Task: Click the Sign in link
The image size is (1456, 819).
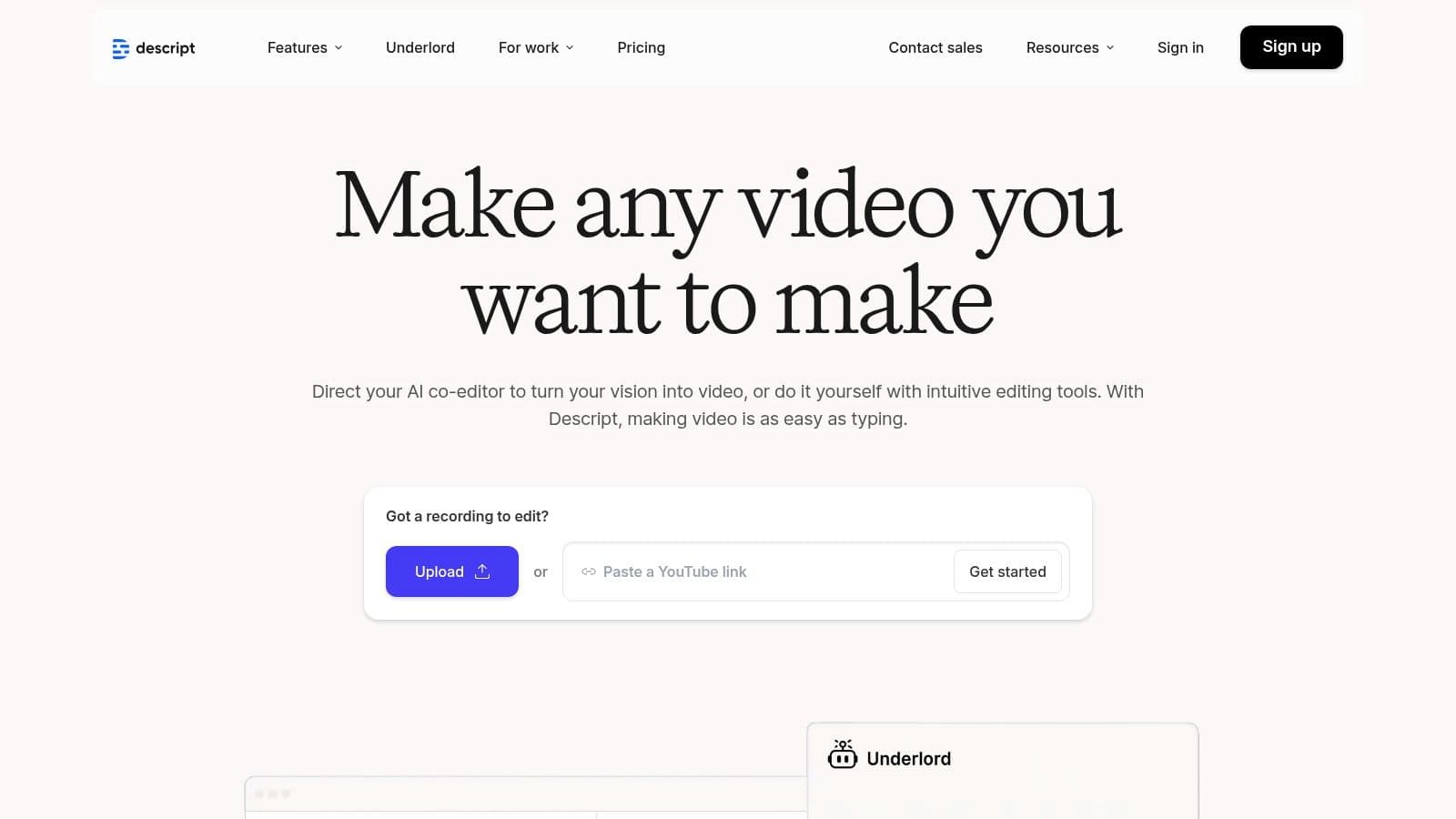Action: [1179, 47]
